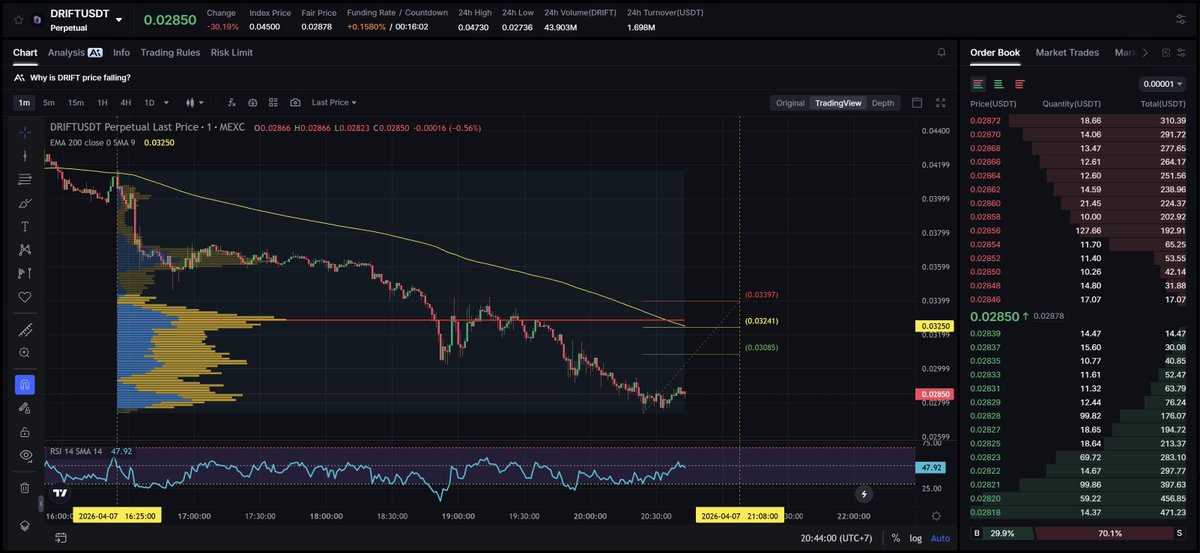Image resolution: width=1200 pixels, height=553 pixels.
Task: Click the price alert bell icon
Action: point(941,52)
